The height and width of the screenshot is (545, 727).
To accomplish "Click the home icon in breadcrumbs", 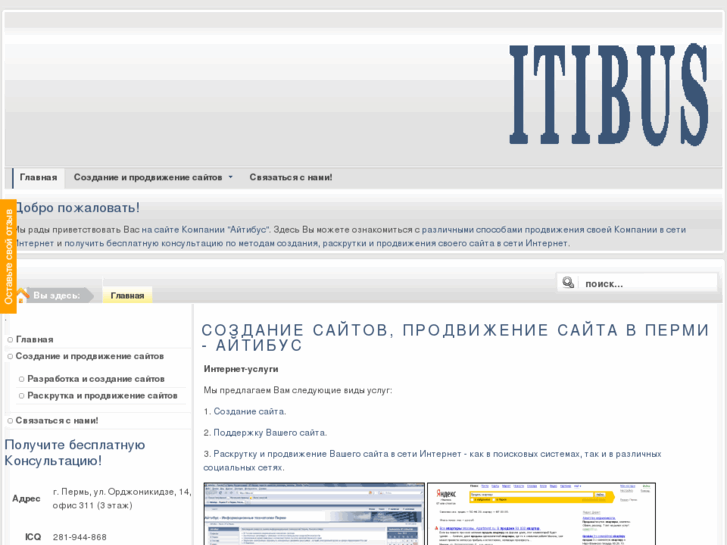I will tap(22, 295).
